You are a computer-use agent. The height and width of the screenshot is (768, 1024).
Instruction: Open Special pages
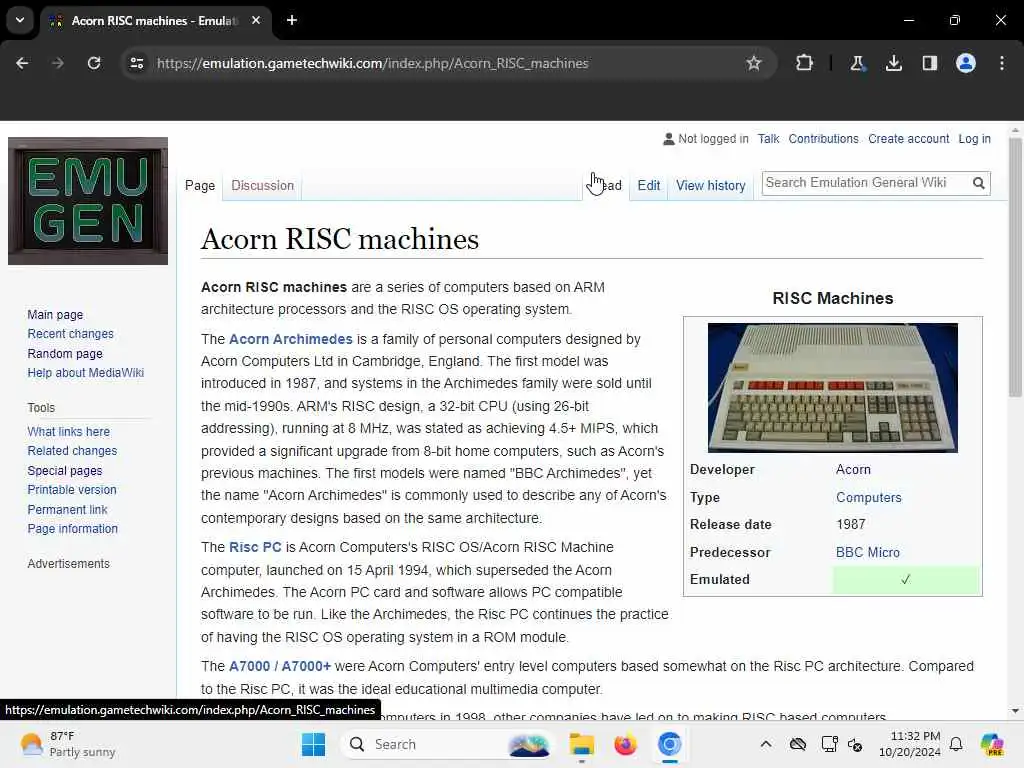65,470
